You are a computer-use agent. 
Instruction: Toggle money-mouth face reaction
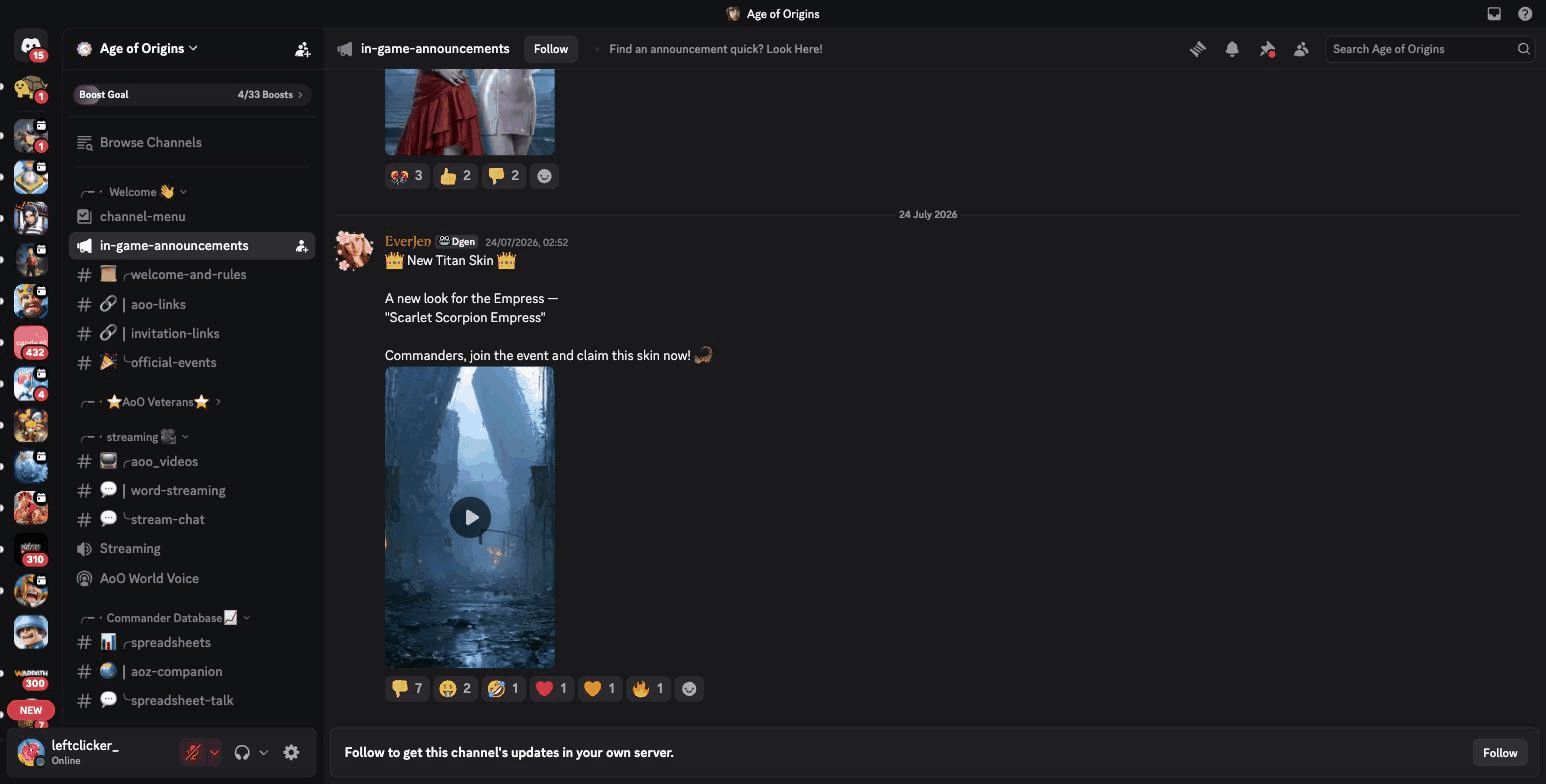point(455,689)
